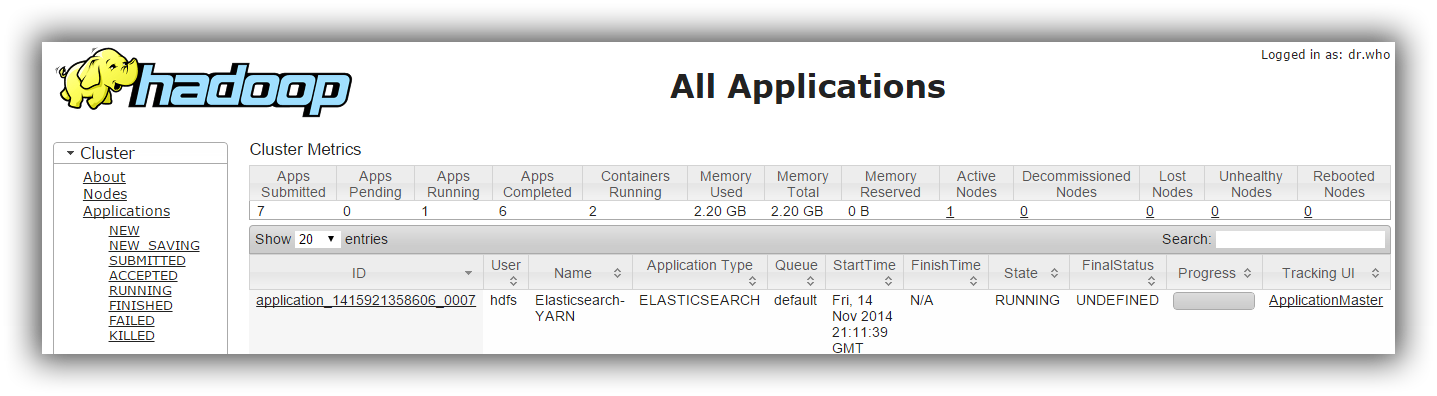Click the Memory Reserved 0 B value
This screenshot has width=1437, height=396.
(859, 211)
